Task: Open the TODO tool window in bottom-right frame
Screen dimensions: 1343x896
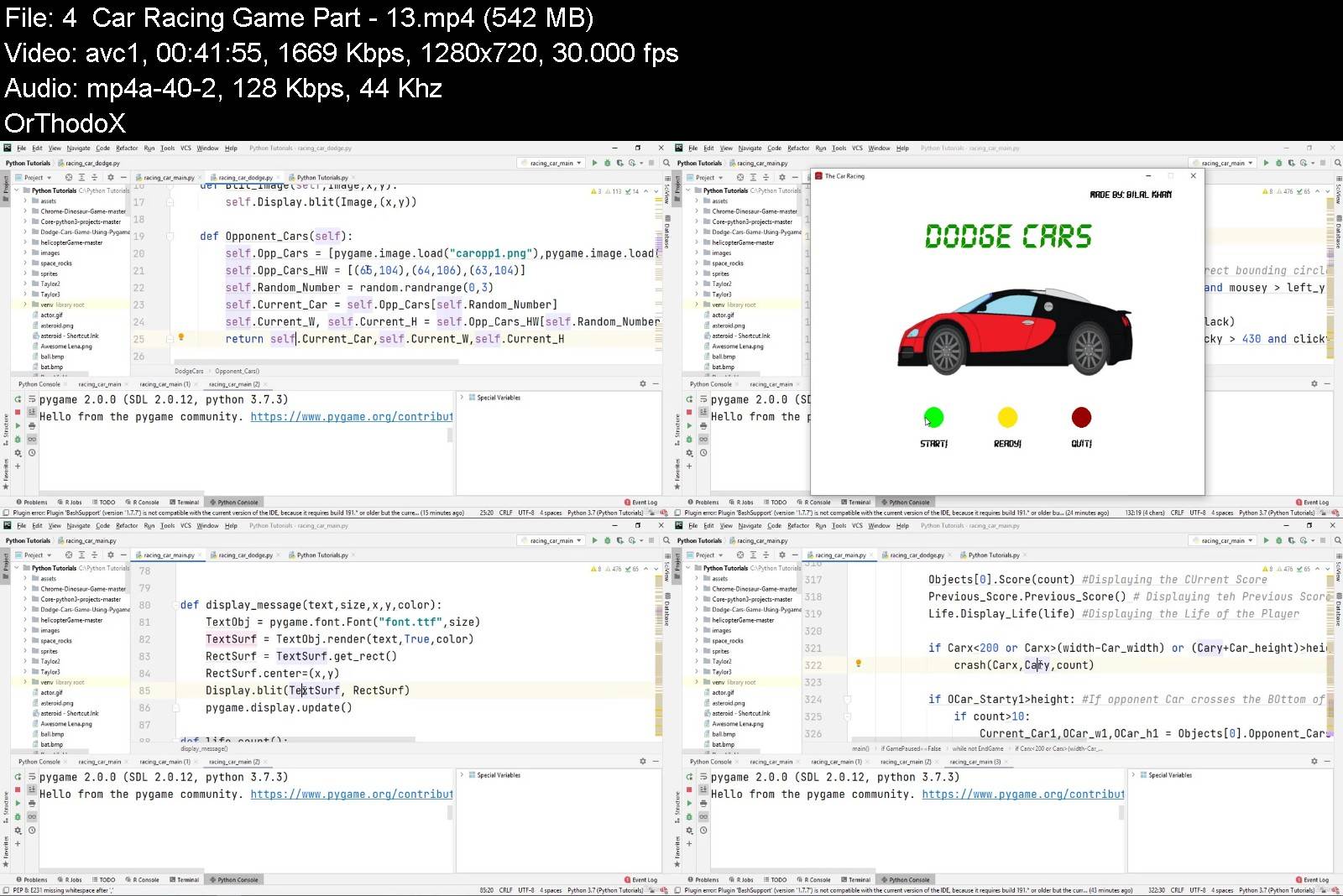Action: click(776, 880)
